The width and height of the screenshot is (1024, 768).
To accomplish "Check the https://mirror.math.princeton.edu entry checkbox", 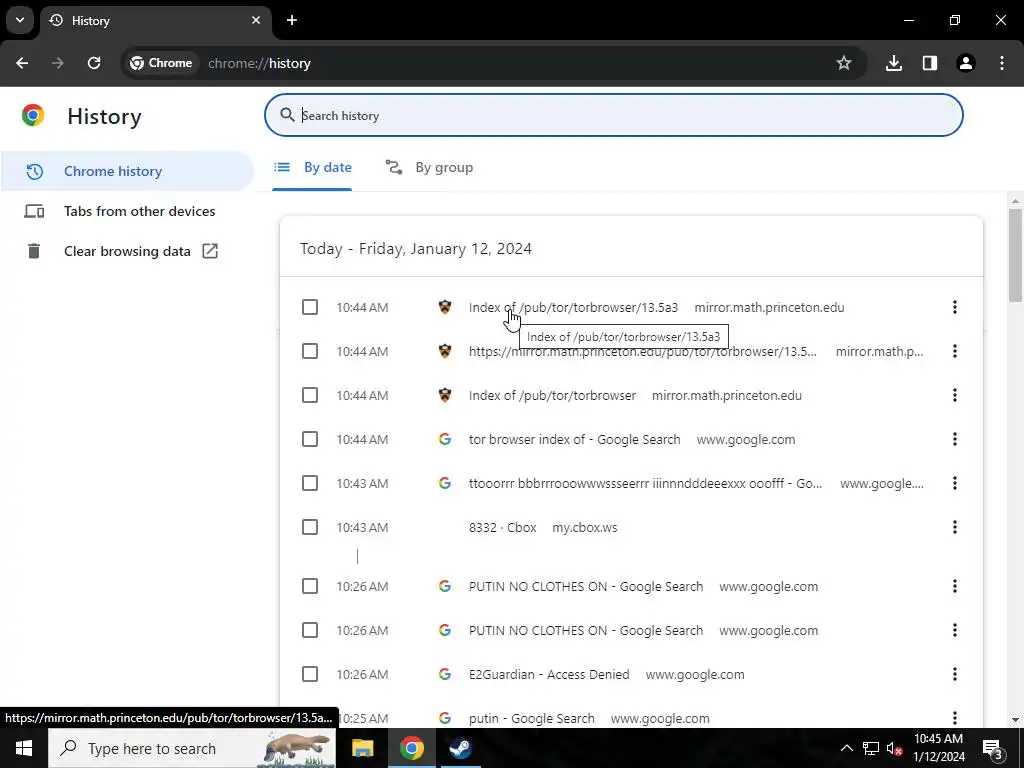I will (310, 351).
